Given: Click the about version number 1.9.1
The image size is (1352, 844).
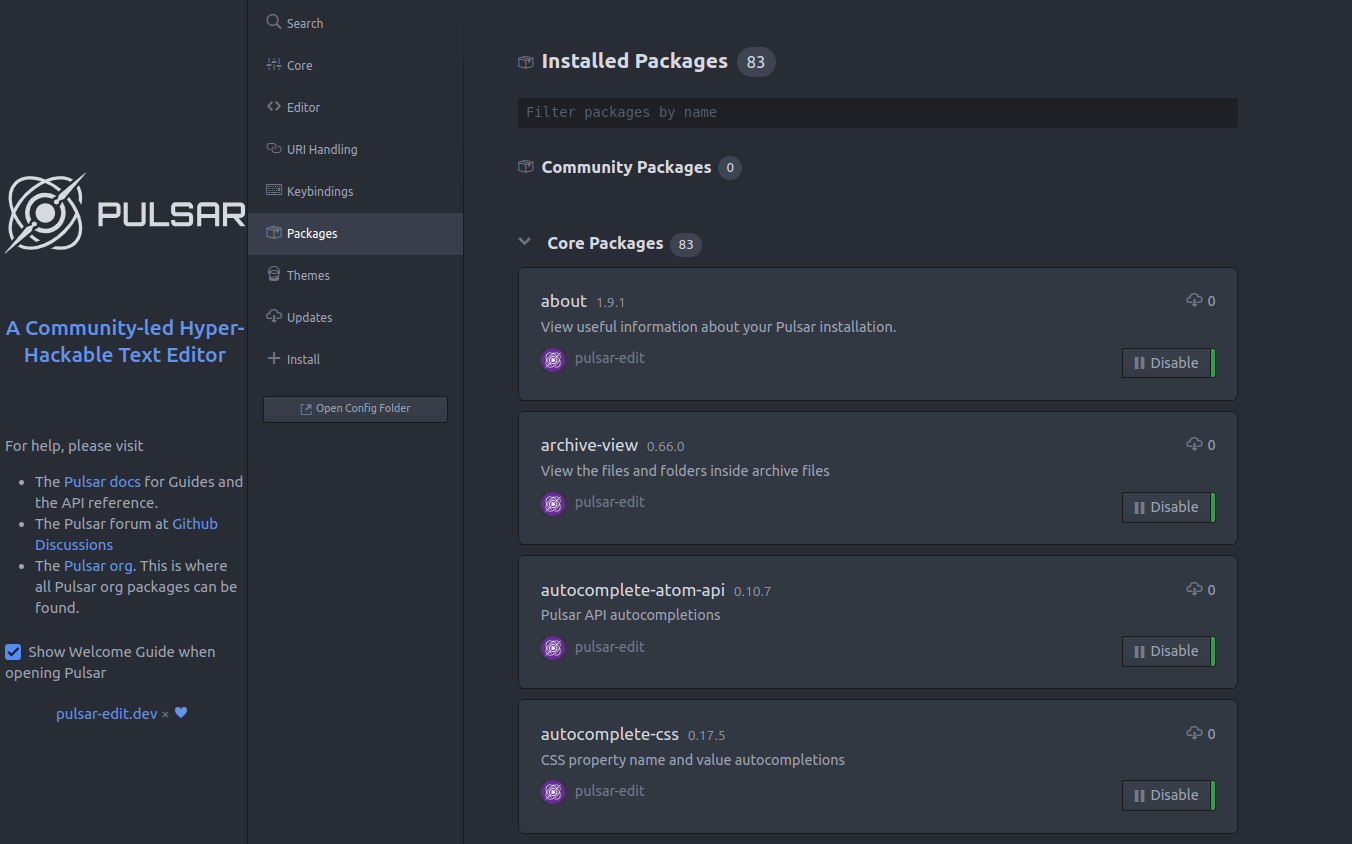Looking at the screenshot, I should coord(611,302).
